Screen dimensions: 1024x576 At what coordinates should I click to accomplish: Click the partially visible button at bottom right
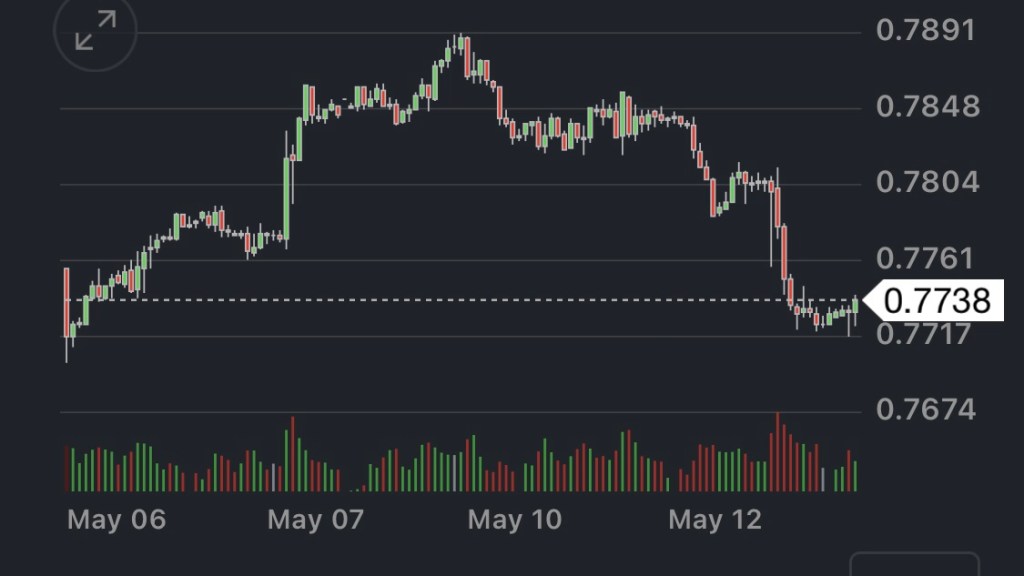pyautogui.click(x=914, y=564)
